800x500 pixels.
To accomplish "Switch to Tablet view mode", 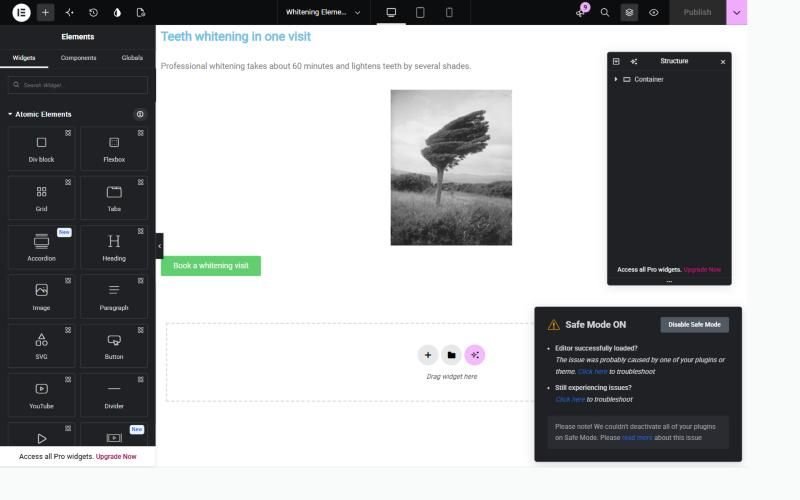I will point(420,12).
